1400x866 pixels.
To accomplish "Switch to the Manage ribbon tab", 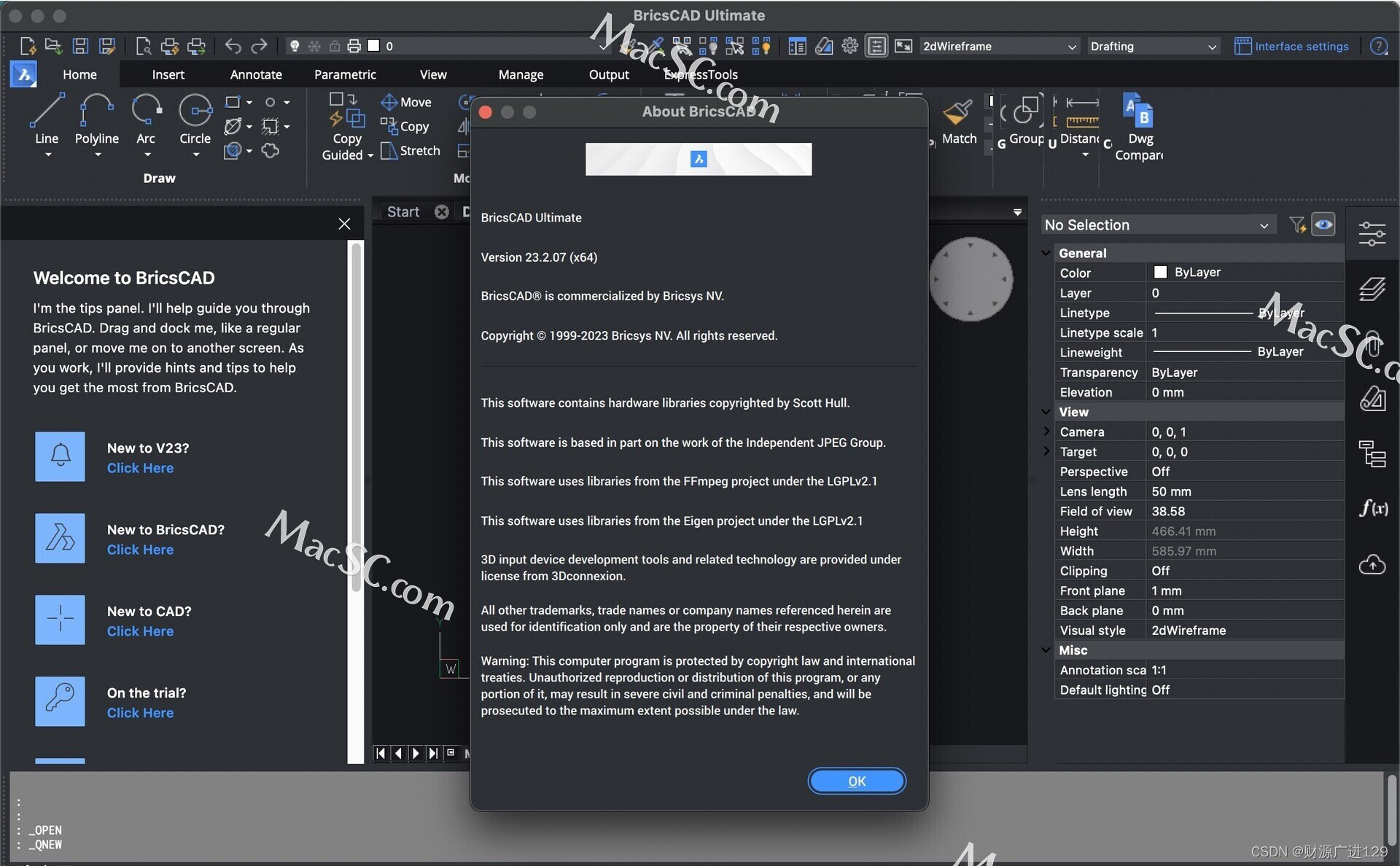I will point(521,74).
